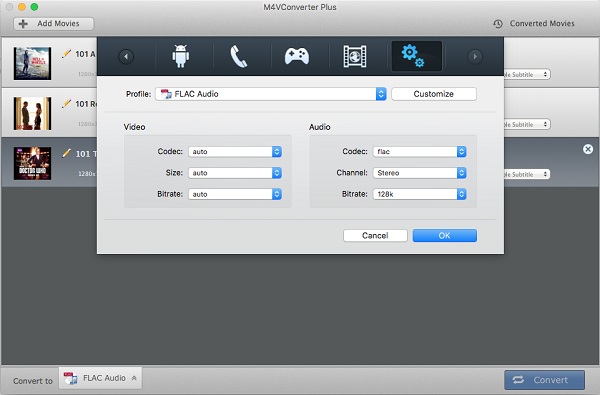600x395 pixels.
Task: Click the Add Movies button
Action: click(x=54, y=24)
